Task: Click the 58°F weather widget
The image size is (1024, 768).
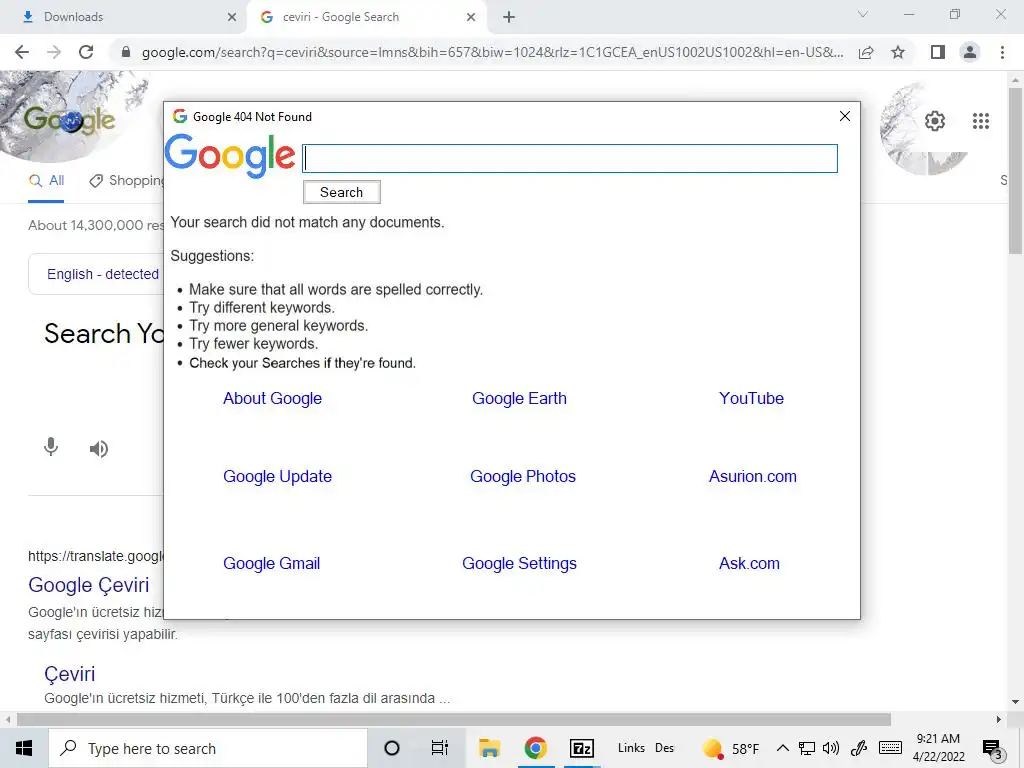Action: [x=731, y=748]
